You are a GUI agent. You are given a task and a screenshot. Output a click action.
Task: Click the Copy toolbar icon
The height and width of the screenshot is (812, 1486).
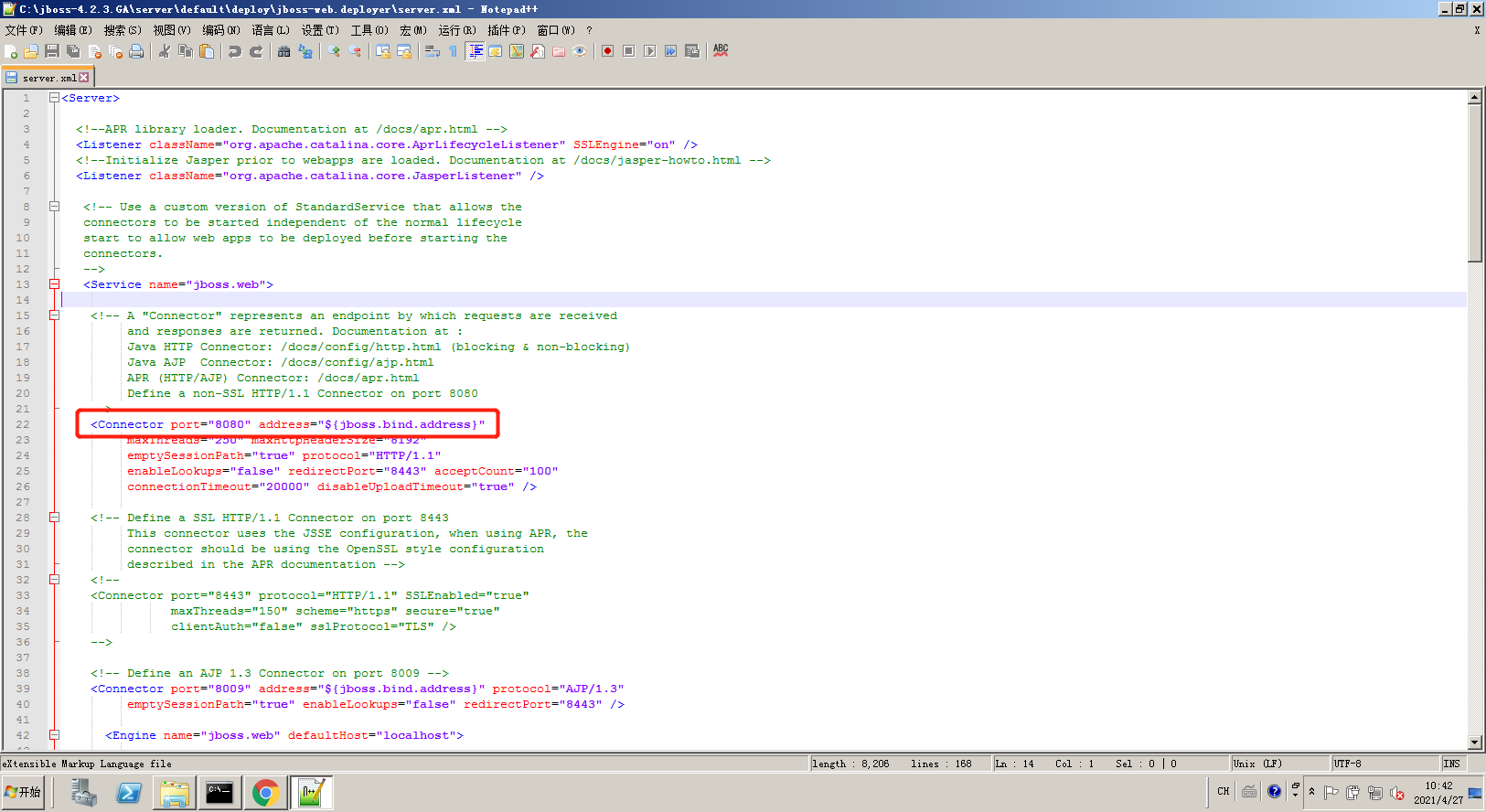point(186,51)
